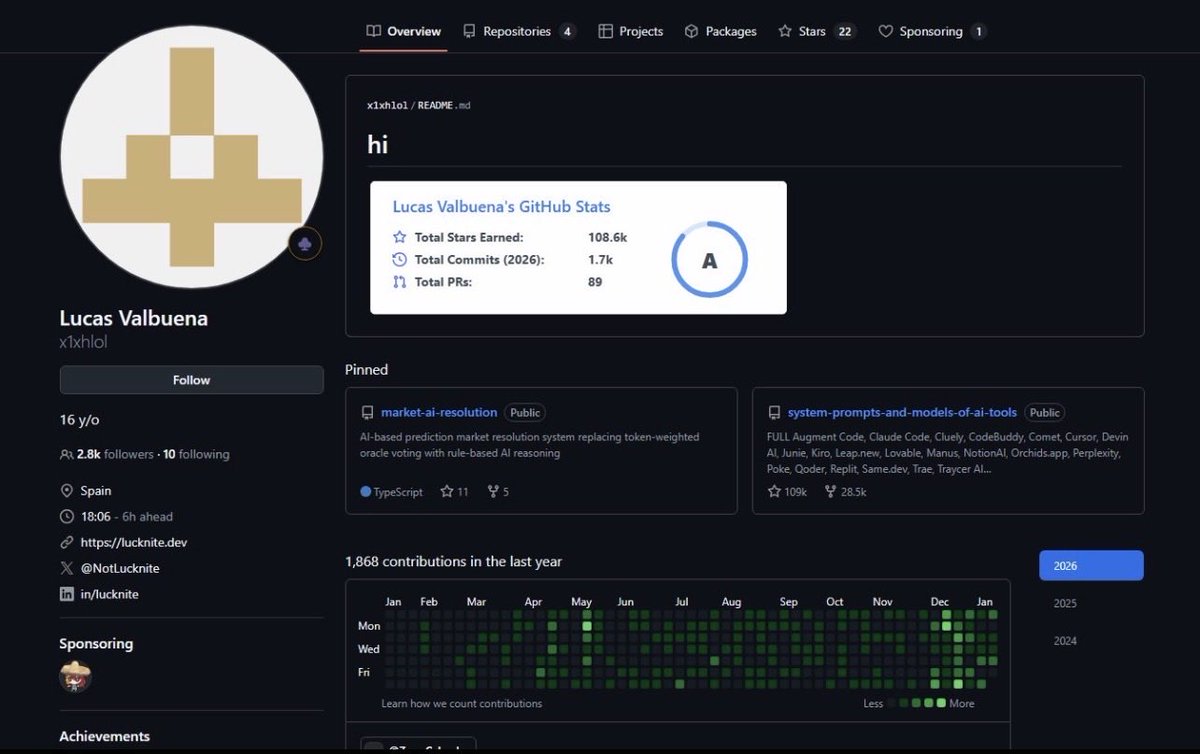1200x754 pixels.
Task: Open the Projects tab
Action: pyautogui.click(x=631, y=31)
